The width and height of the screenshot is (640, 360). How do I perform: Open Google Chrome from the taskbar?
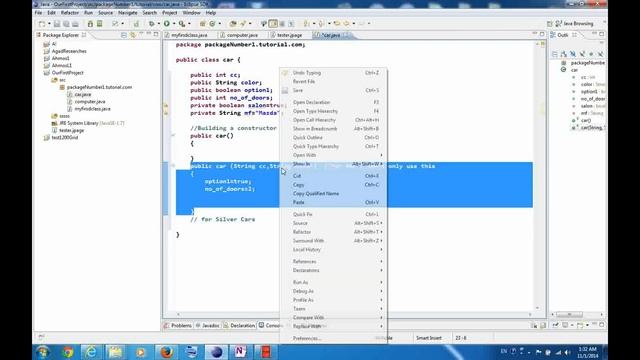(x=68, y=352)
